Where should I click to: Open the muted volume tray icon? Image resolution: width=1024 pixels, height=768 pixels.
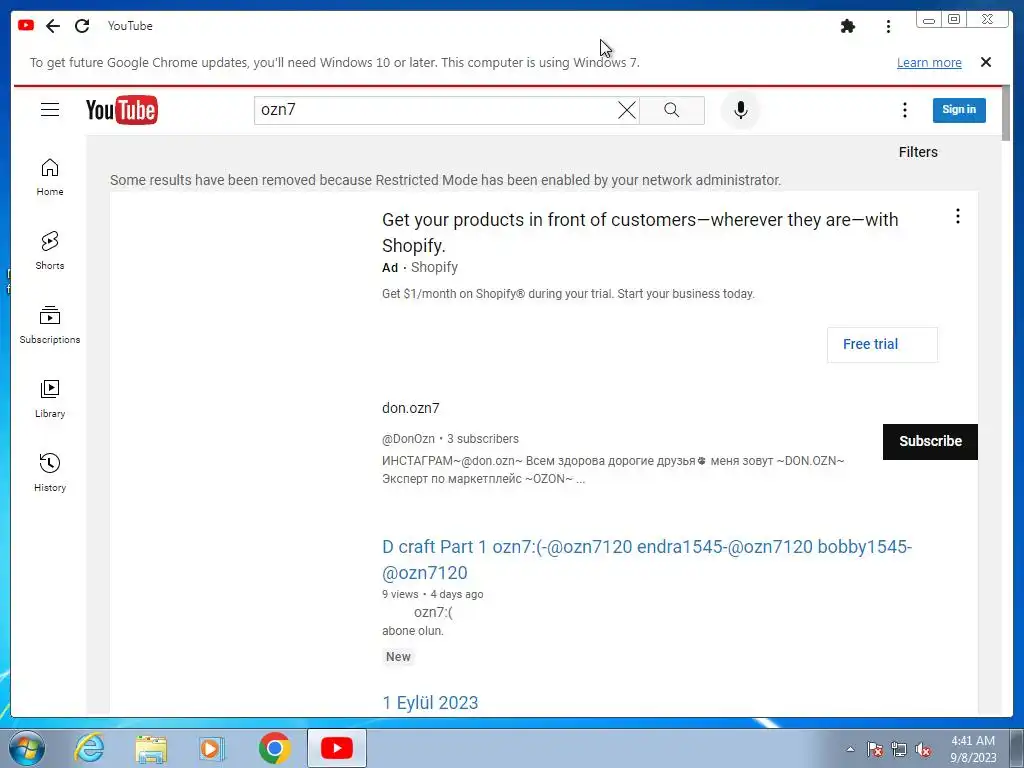pos(923,749)
